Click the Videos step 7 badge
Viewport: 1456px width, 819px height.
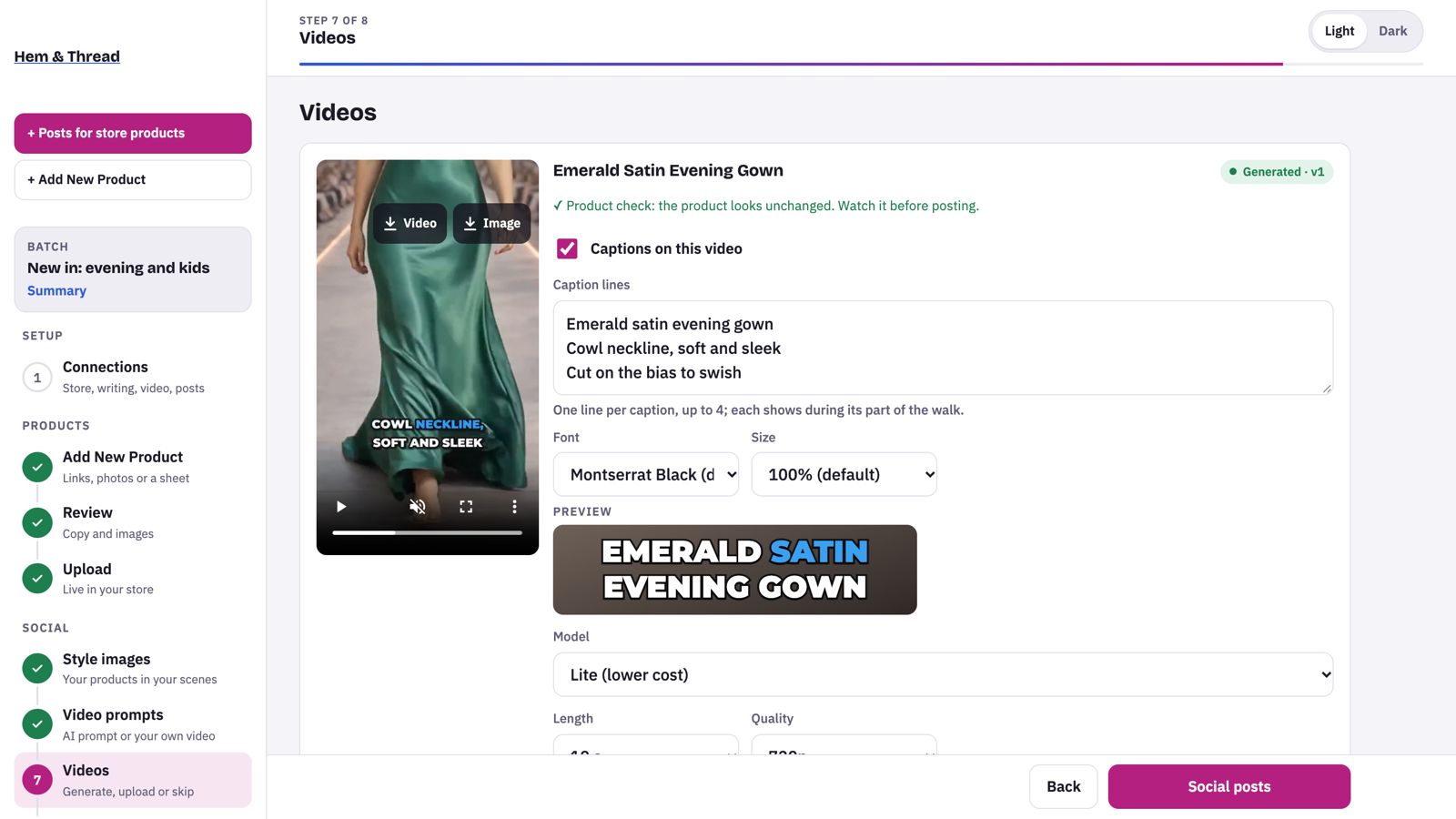(x=37, y=780)
